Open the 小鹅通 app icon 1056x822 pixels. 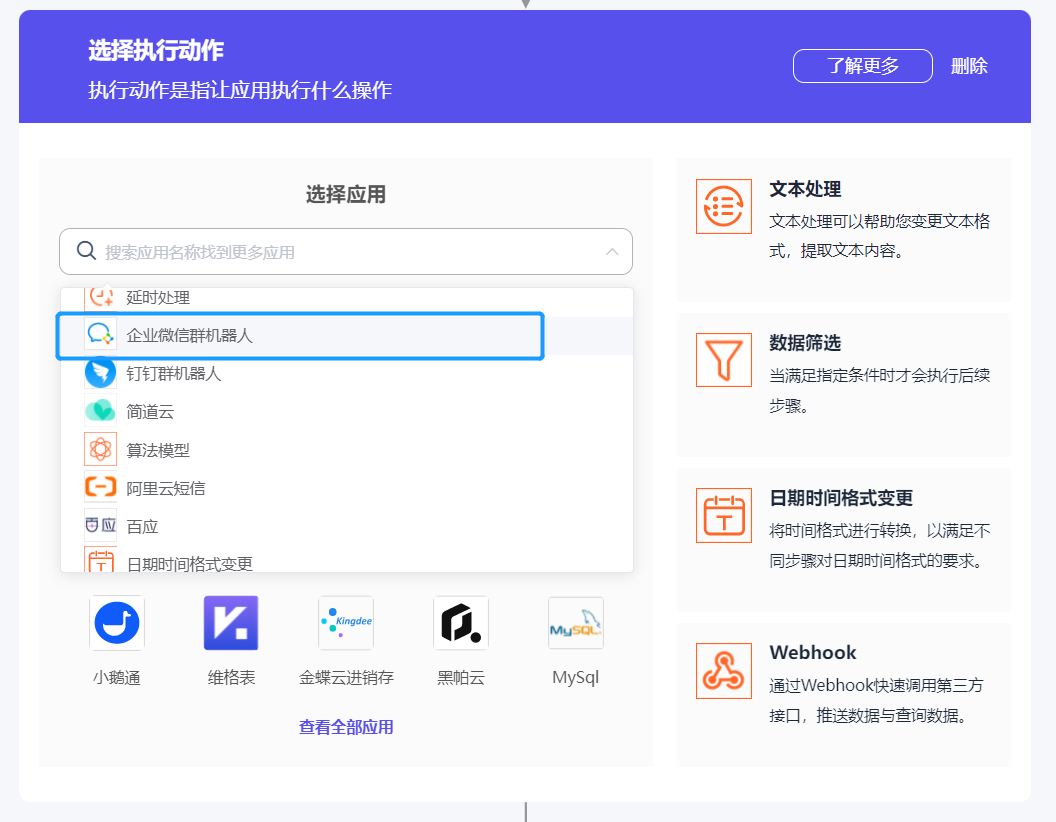(117, 623)
